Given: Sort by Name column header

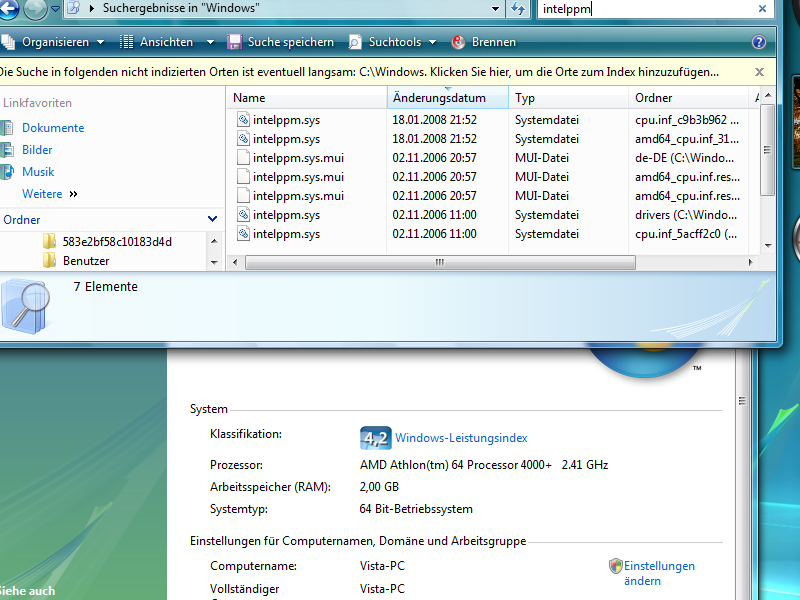Looking at the screenshot, I should [x=306, y=97].
